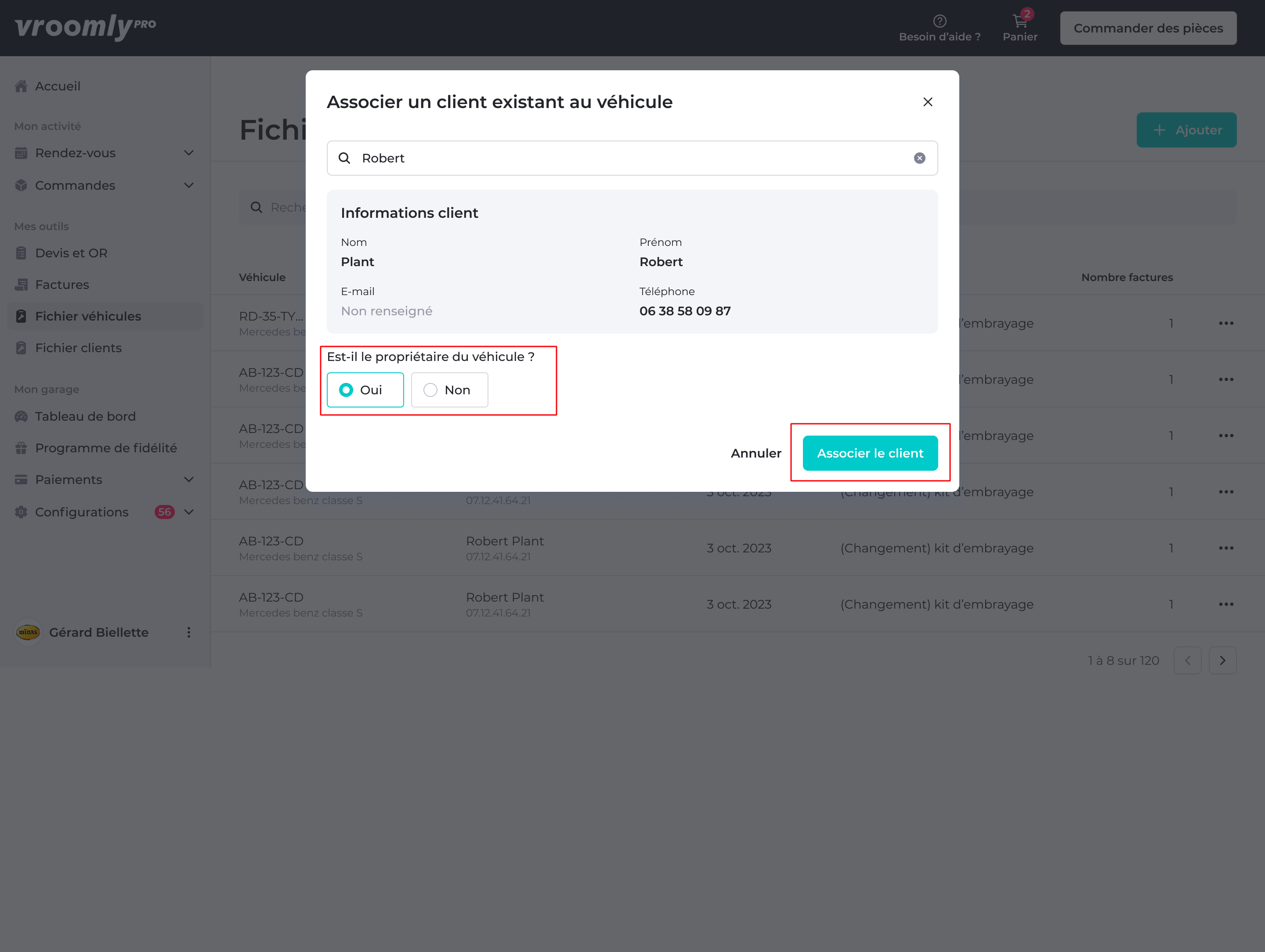This screenshot has width=1265, height=952.
Task: Open row options for RD-35-TY vehicle
Action: [1225, 324]
